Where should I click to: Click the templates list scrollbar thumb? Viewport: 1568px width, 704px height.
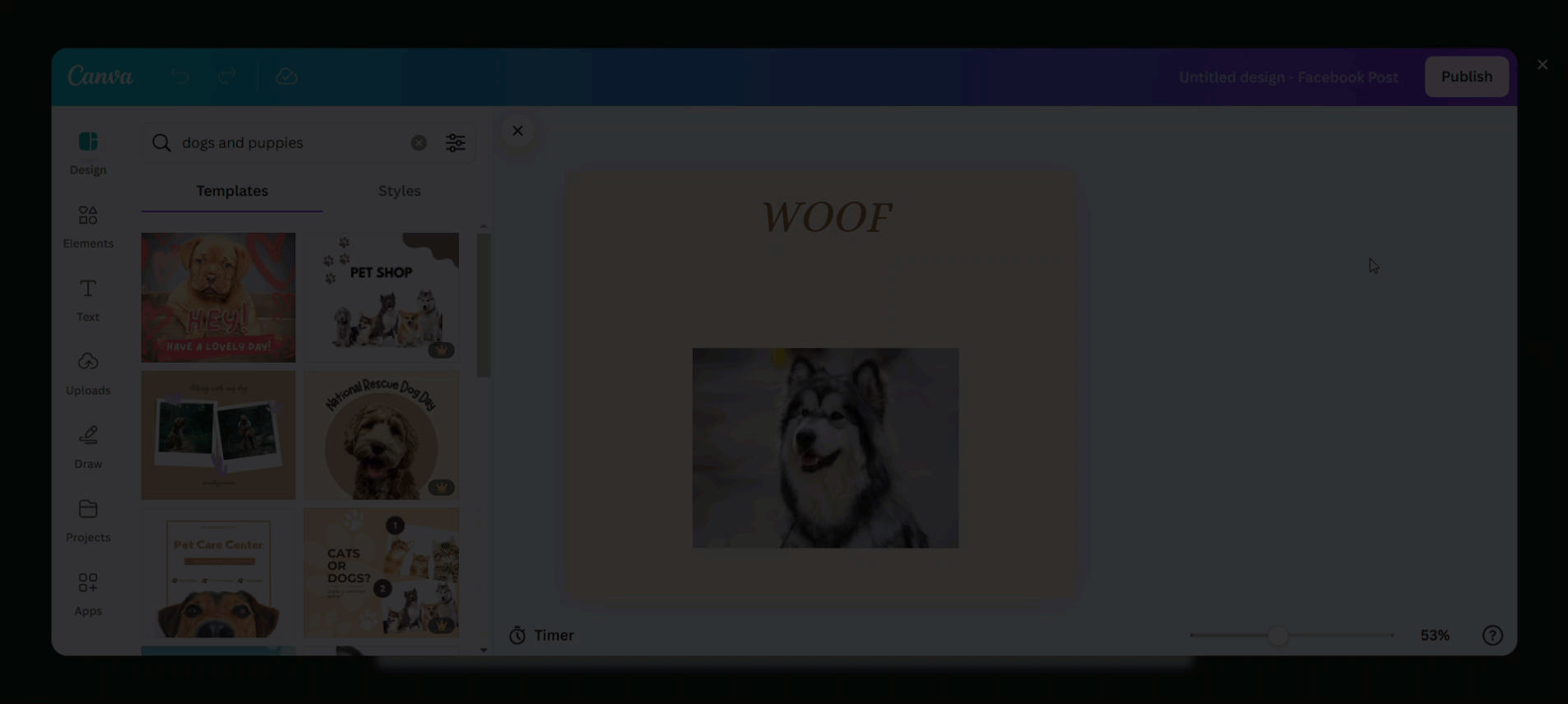click(484, 306)
